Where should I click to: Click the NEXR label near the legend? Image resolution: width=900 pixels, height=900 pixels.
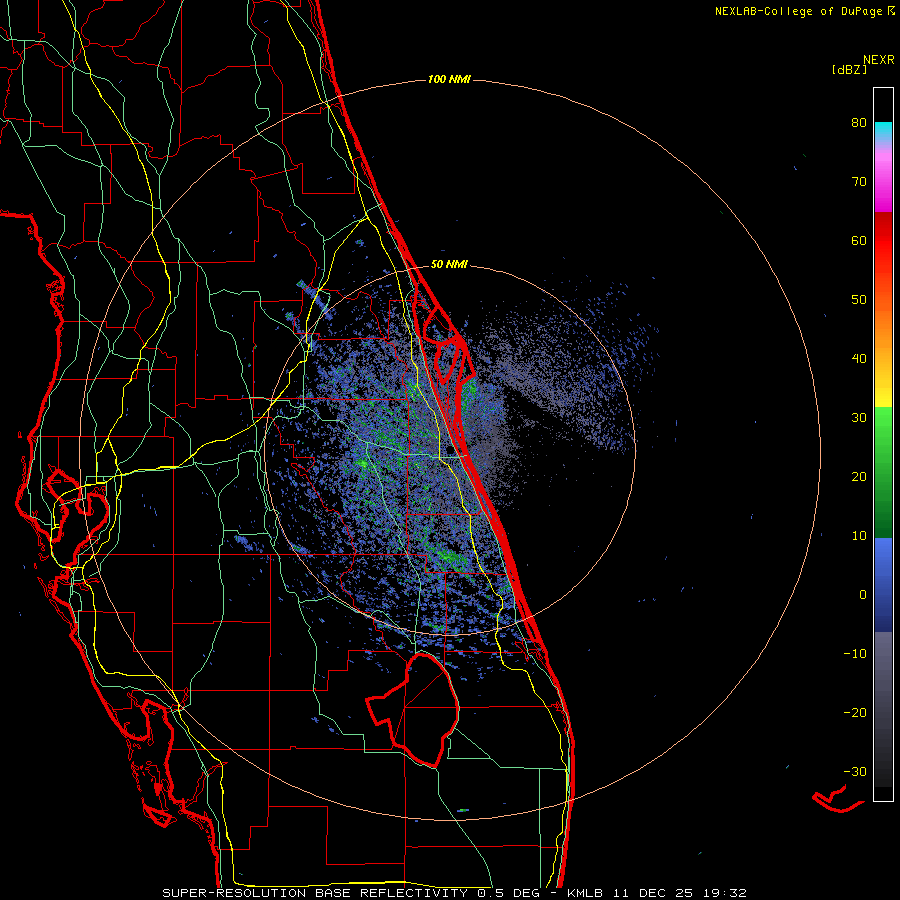point(879,60)
